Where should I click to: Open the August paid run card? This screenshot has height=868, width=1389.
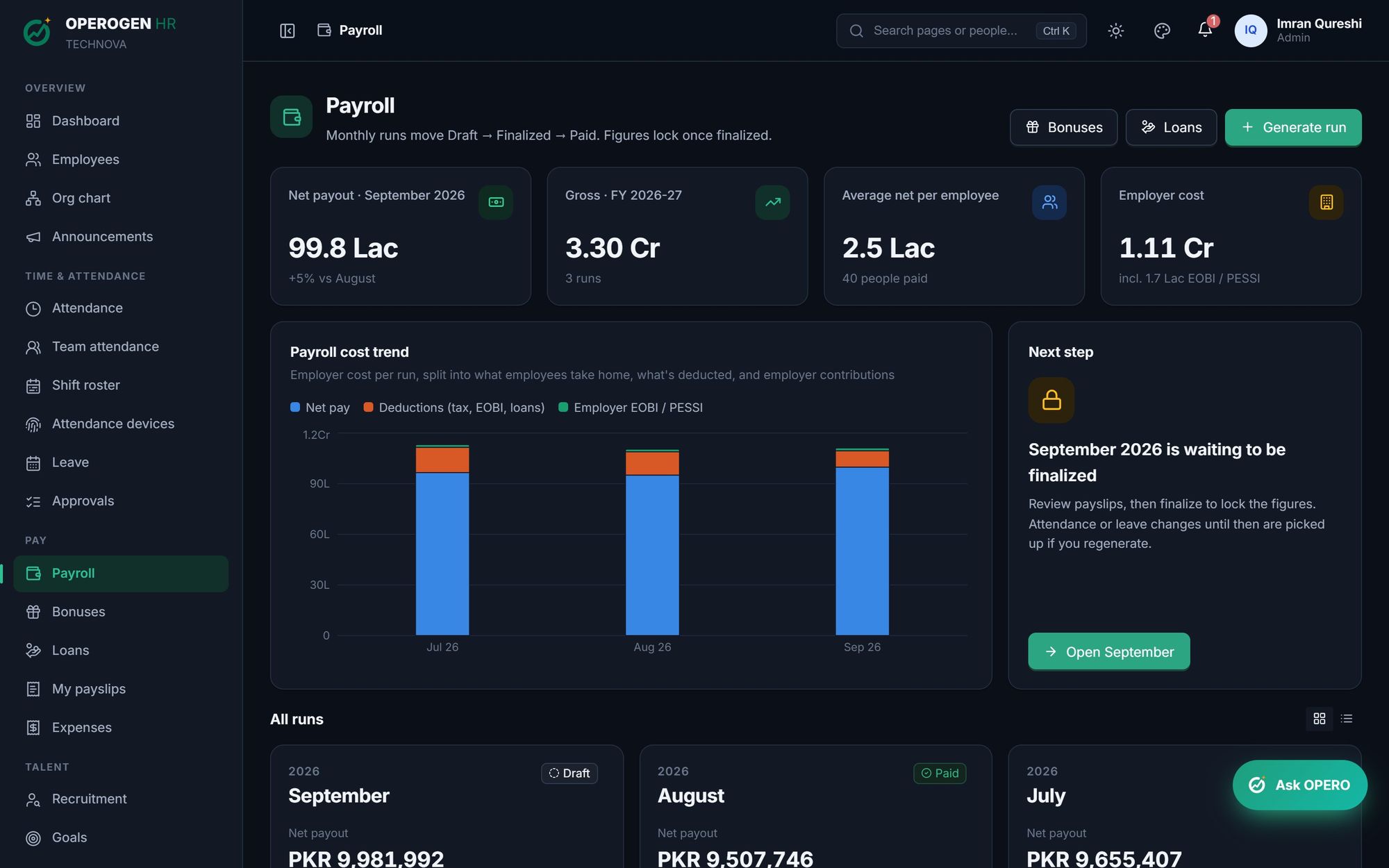815,807
